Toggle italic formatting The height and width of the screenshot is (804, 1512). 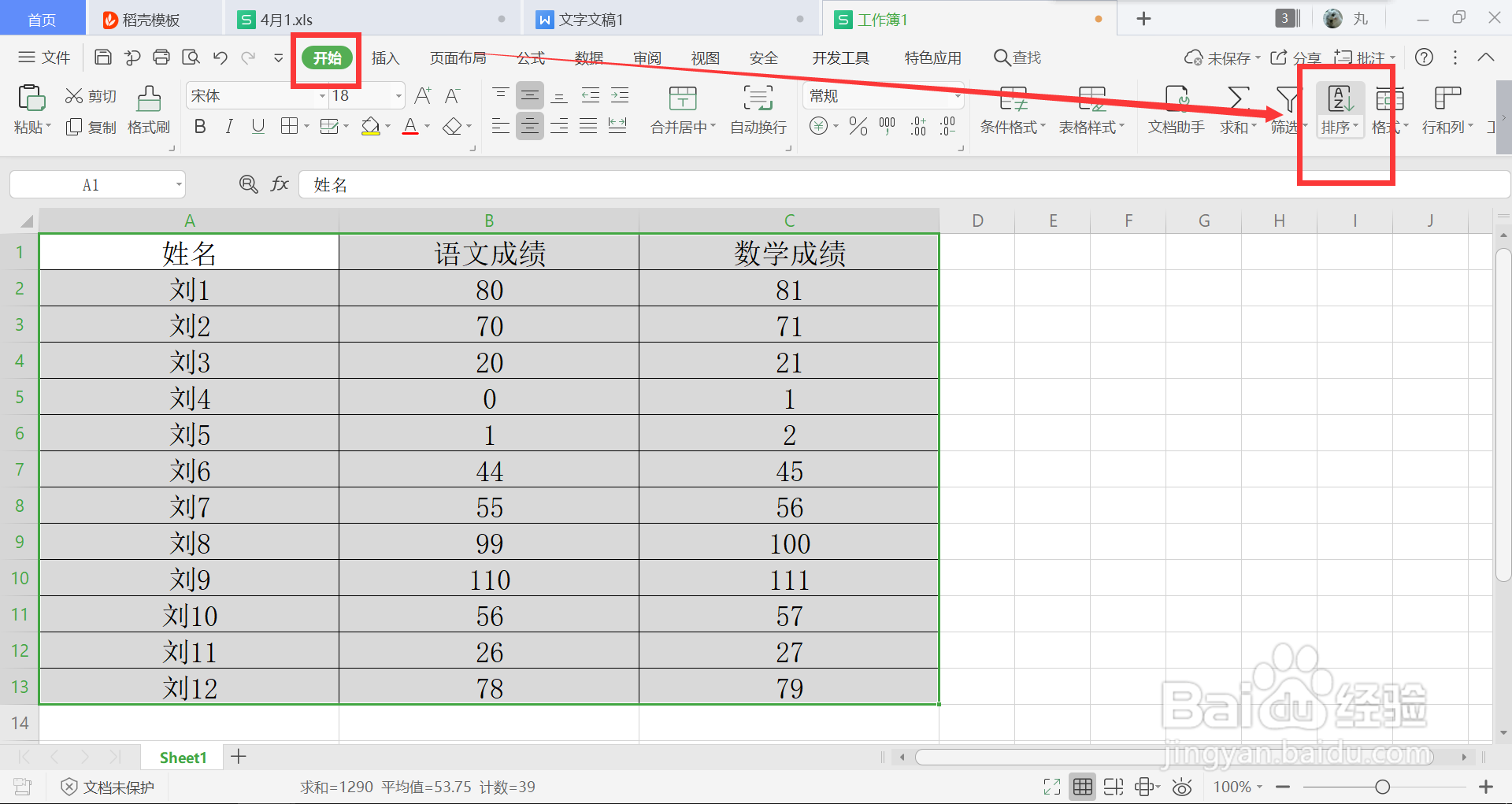pyautogui.click(x=228, y=126)
